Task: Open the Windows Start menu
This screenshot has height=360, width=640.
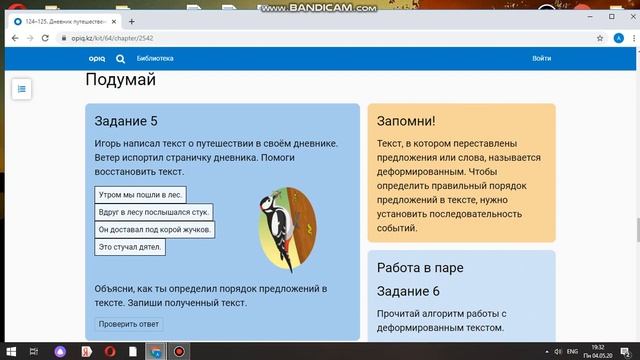Action: coord(11,351)
